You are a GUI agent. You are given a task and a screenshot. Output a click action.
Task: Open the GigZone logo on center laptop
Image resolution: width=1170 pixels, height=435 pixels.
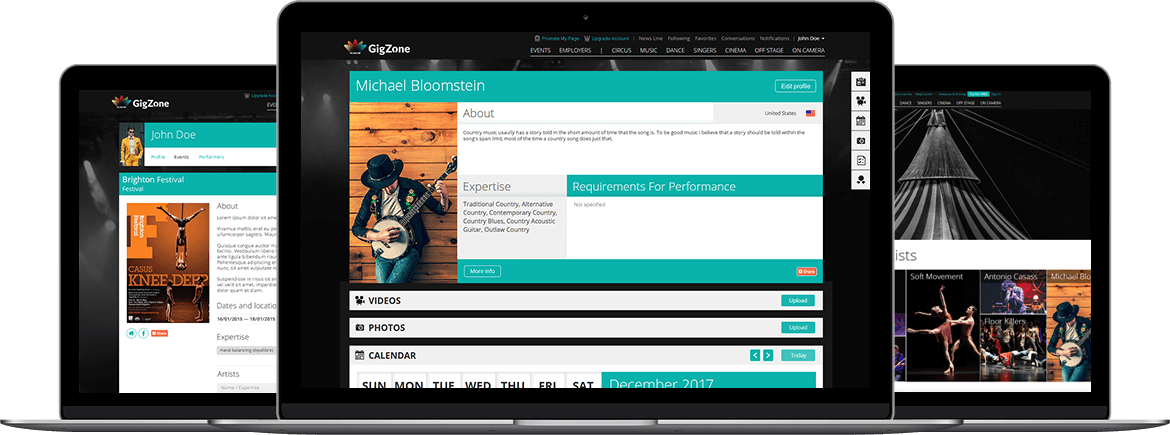click(x=377, y=48)
